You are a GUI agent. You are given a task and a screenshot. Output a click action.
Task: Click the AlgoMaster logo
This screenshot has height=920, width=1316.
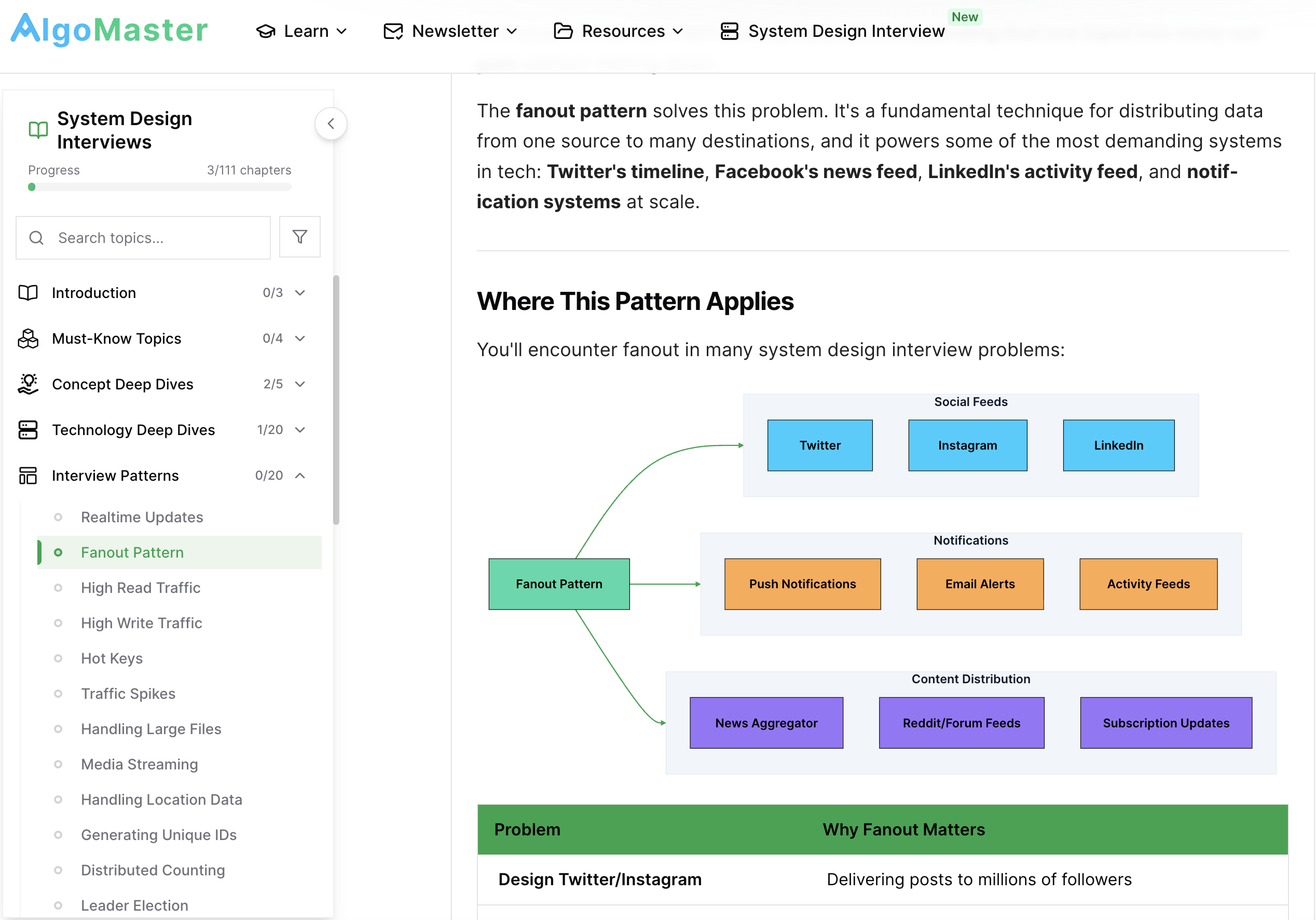point(109,30)
